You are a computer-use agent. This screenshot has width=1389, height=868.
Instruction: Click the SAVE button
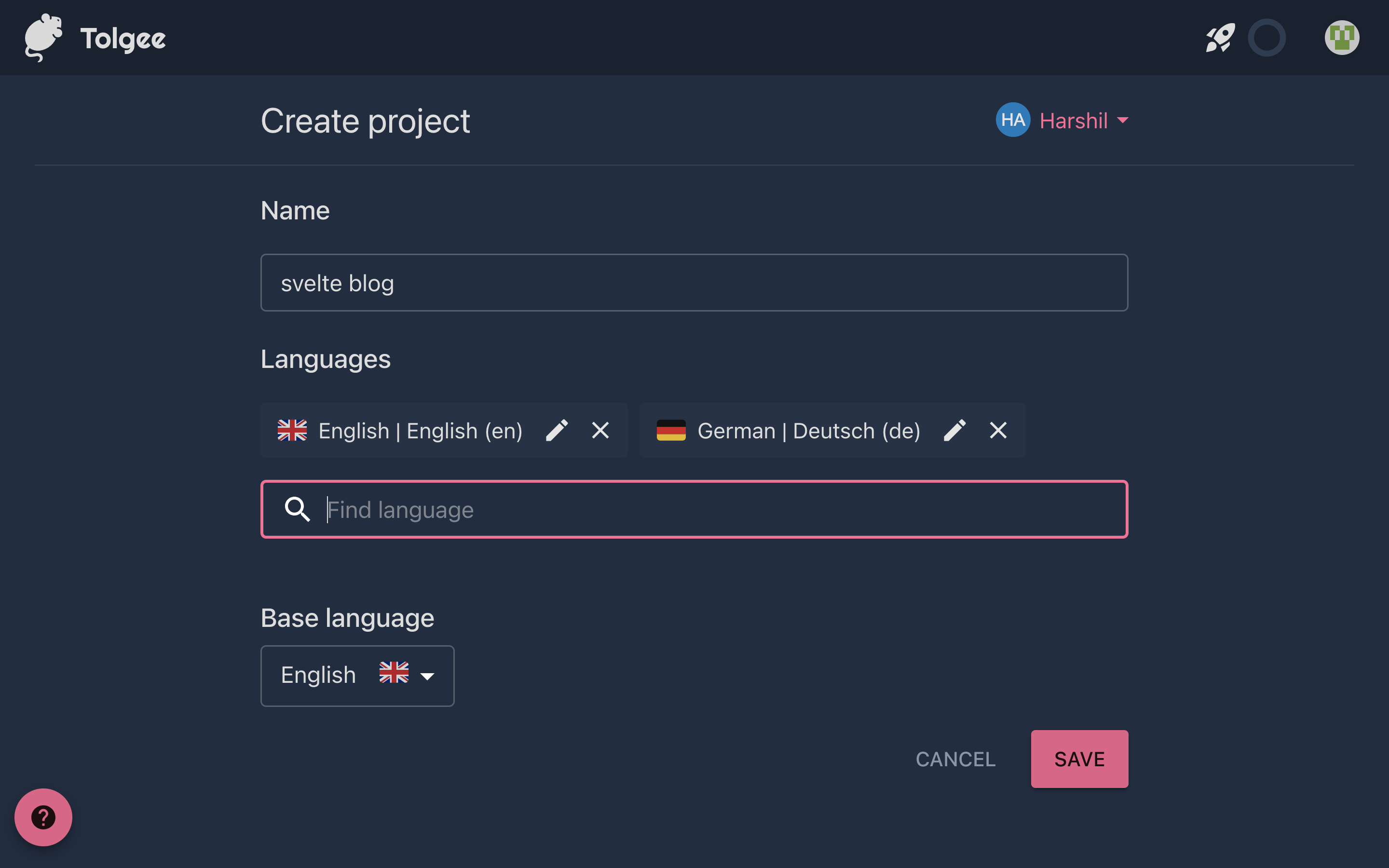(x=1079, y=759)
